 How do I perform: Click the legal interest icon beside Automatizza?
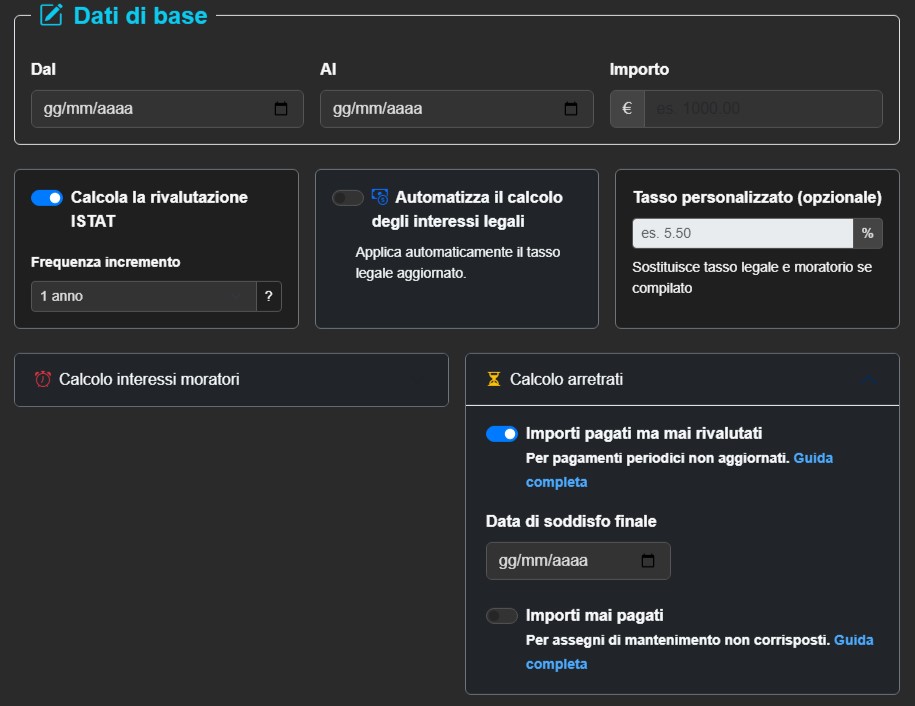[380, 197]
